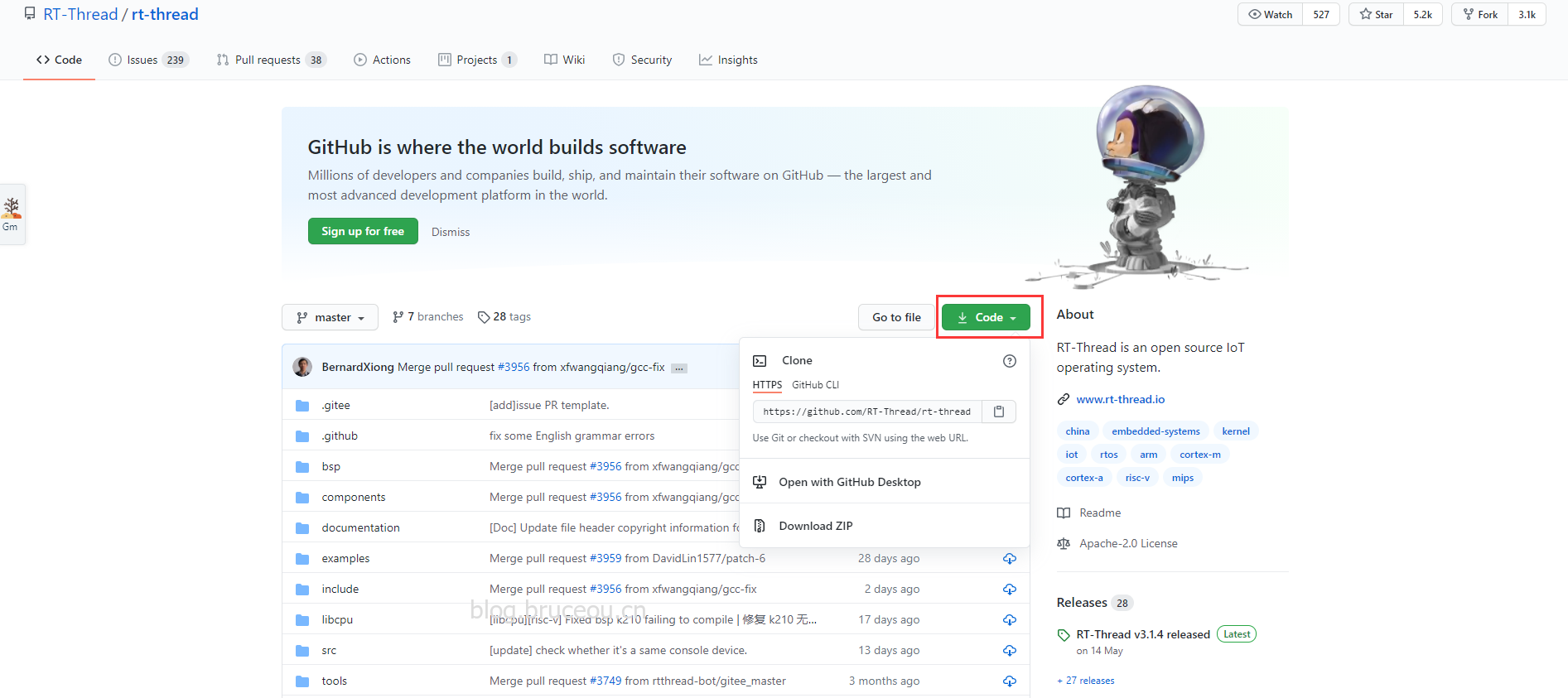Screen dimensions: 1568x698
Task: Open the Projects tab
Action: [477, 60]
